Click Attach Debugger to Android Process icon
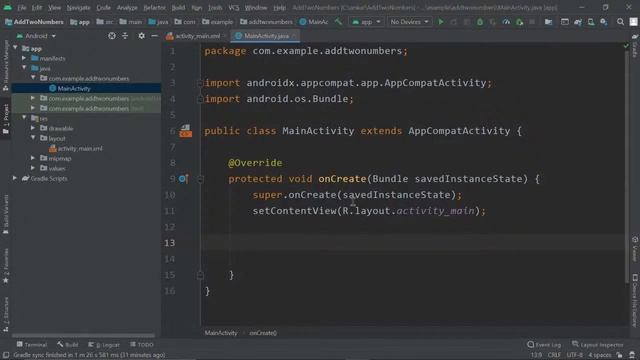 pos(519,22)
